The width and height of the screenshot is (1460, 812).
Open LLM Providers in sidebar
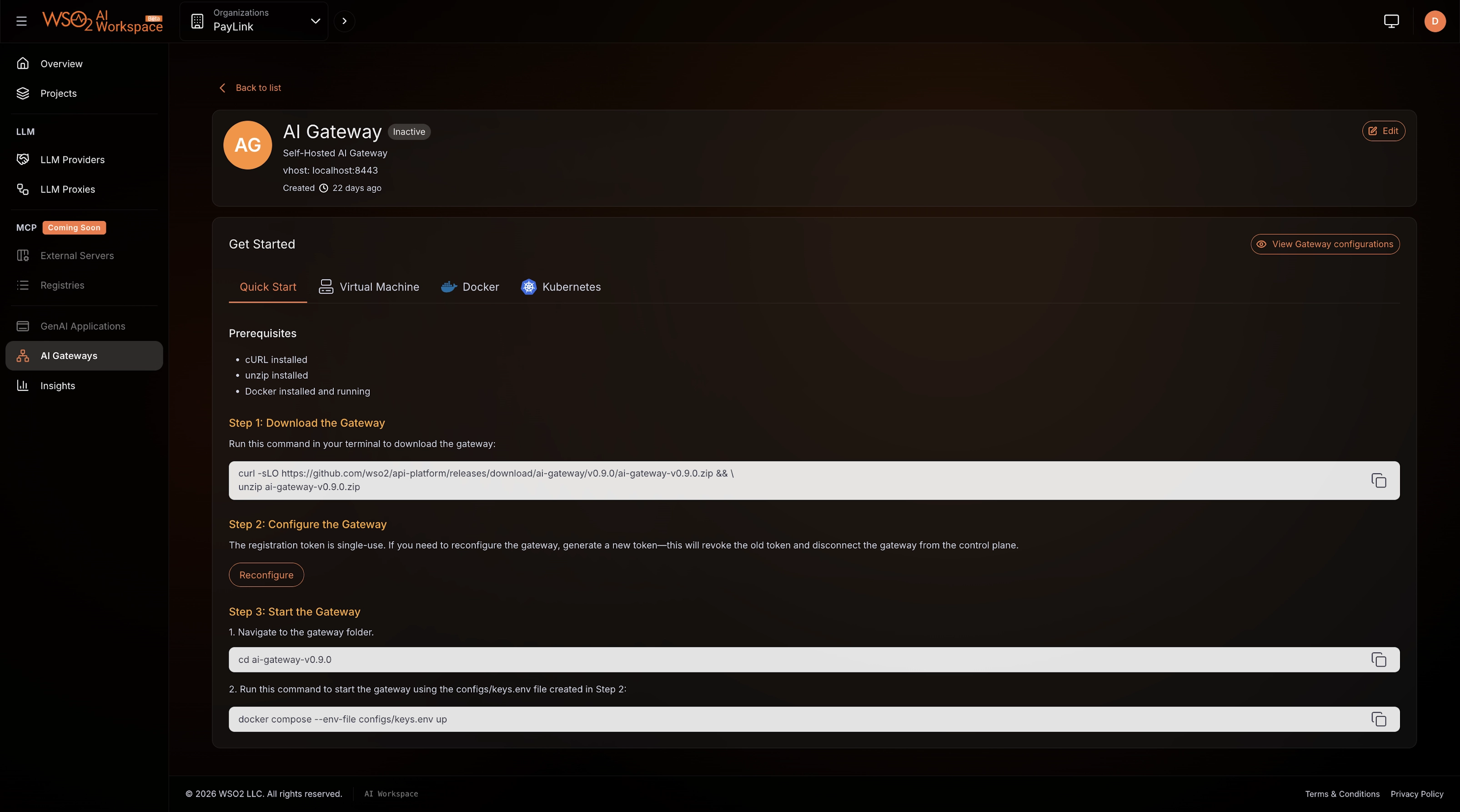point(72,160)
